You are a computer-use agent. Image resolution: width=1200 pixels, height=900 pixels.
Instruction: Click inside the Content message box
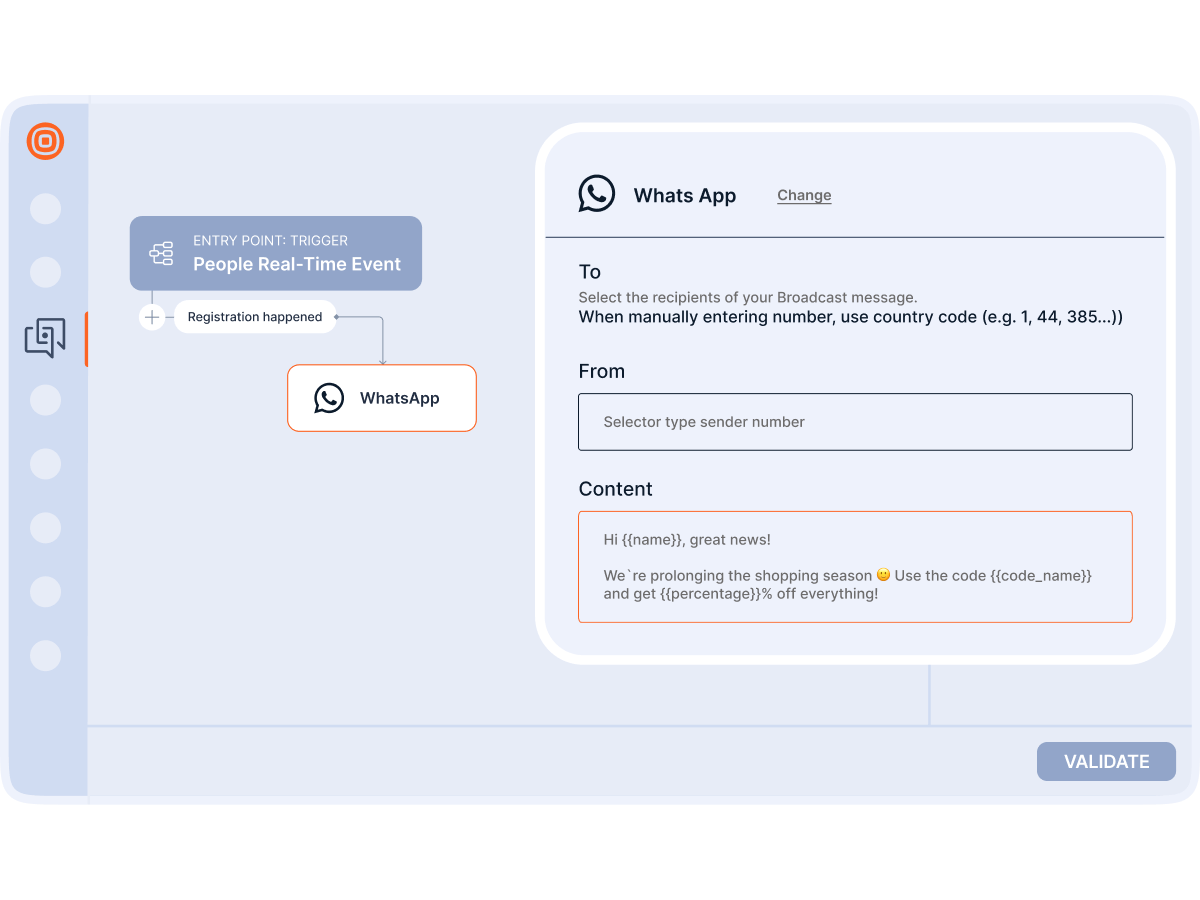[x=855, y=566]
